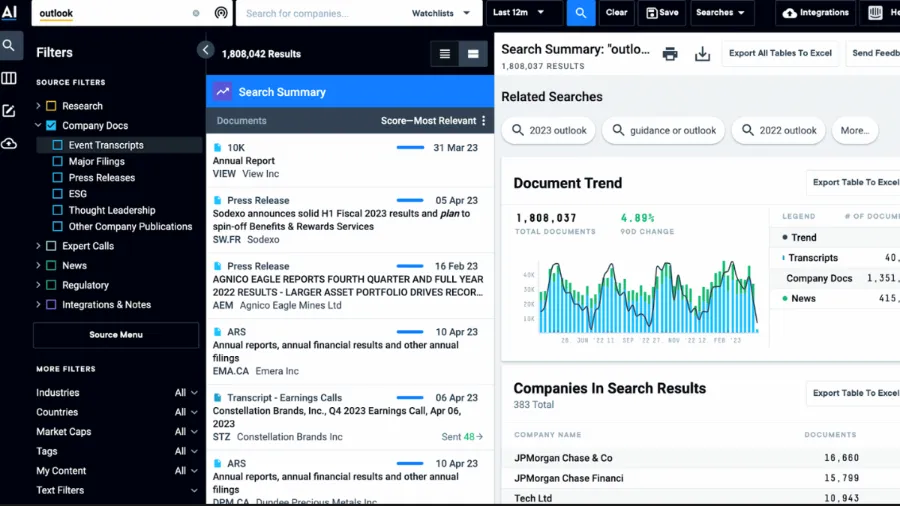Switch to compact list view icon
The height and width of the screenshot is (506, 900).
[x=445, y=54]
